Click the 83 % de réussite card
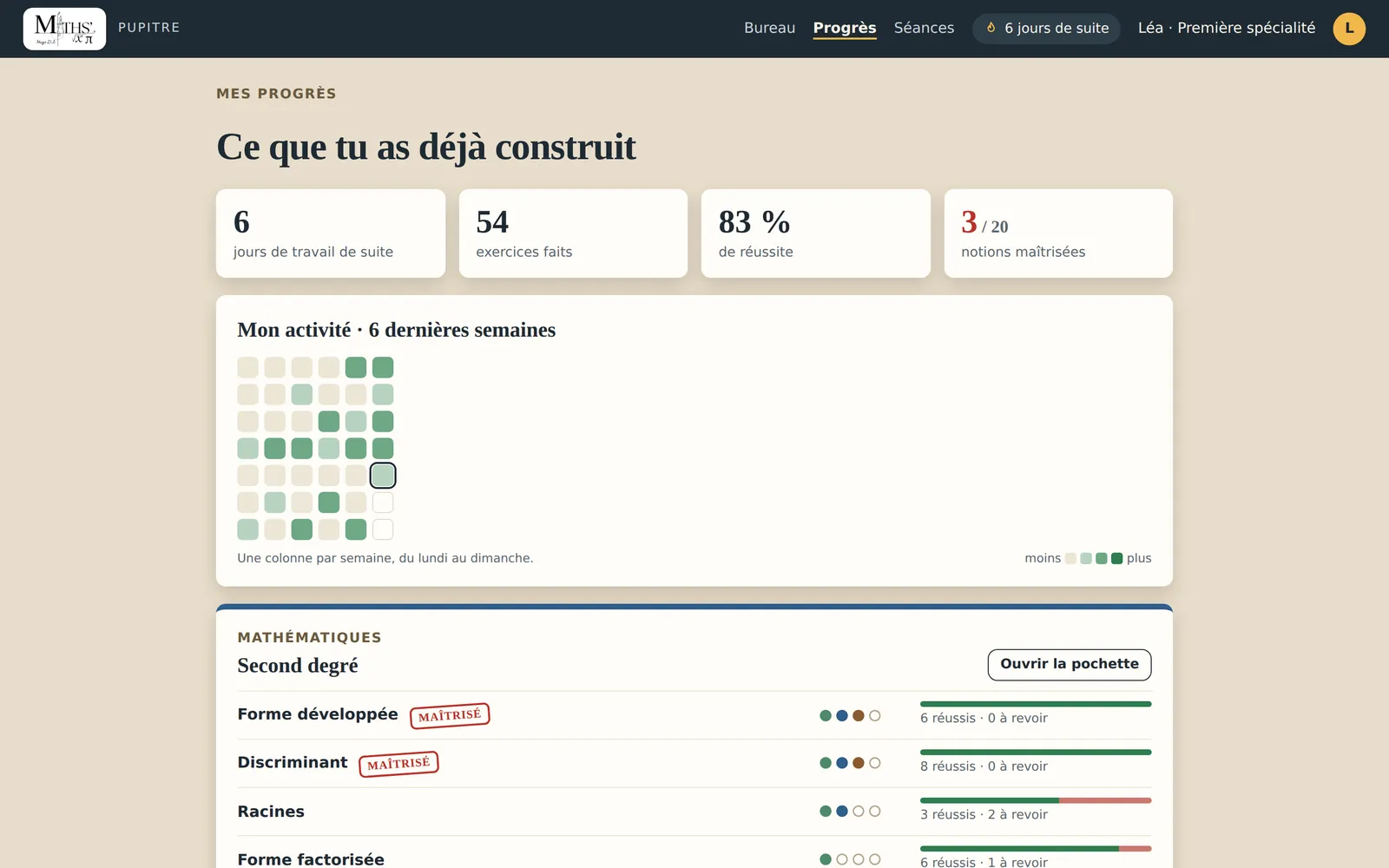The height and width of the screenshot is (868, 1389). point(816,233)
